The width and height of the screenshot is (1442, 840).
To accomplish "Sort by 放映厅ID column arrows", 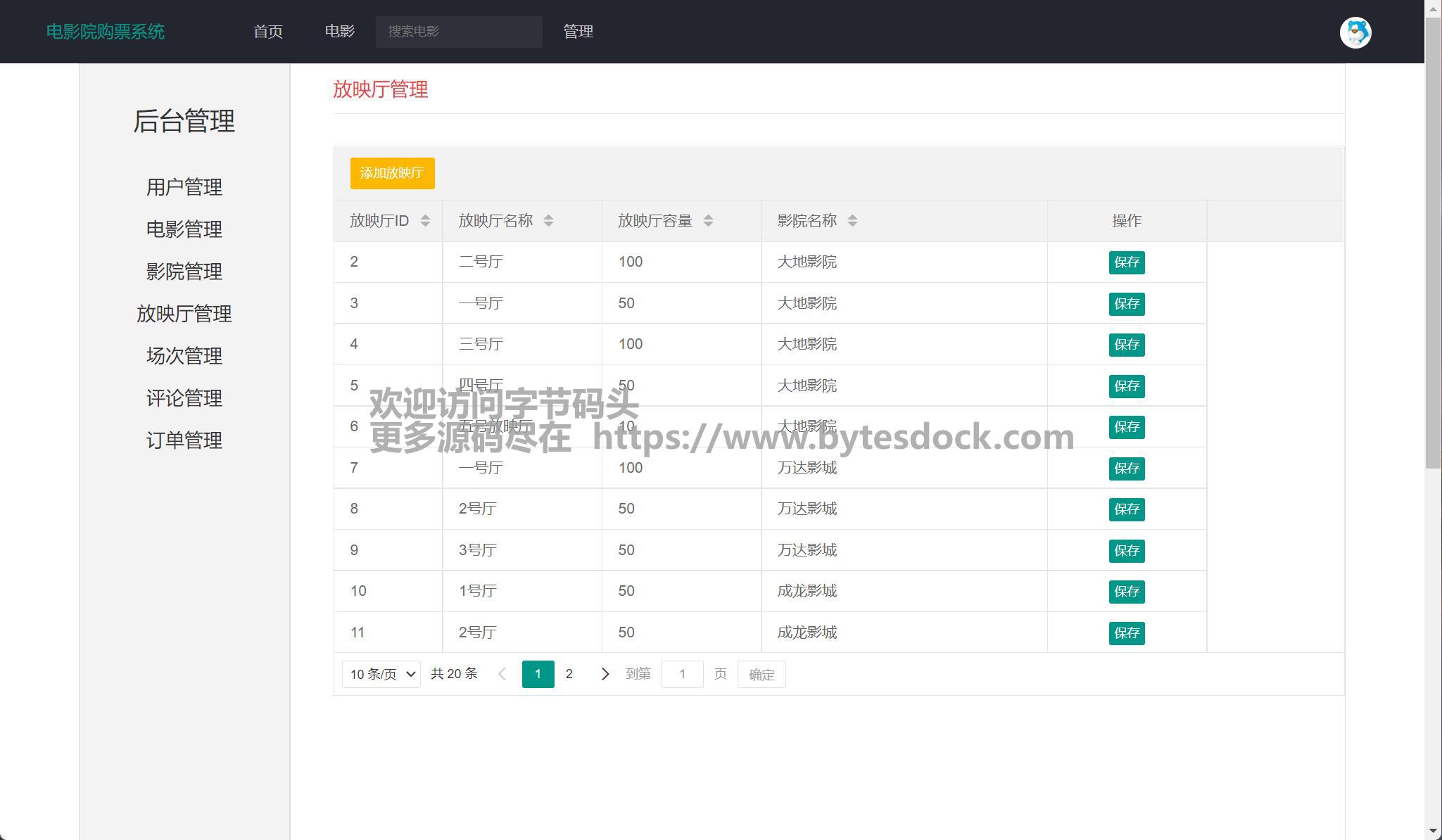I will click(x=425, y=221).
